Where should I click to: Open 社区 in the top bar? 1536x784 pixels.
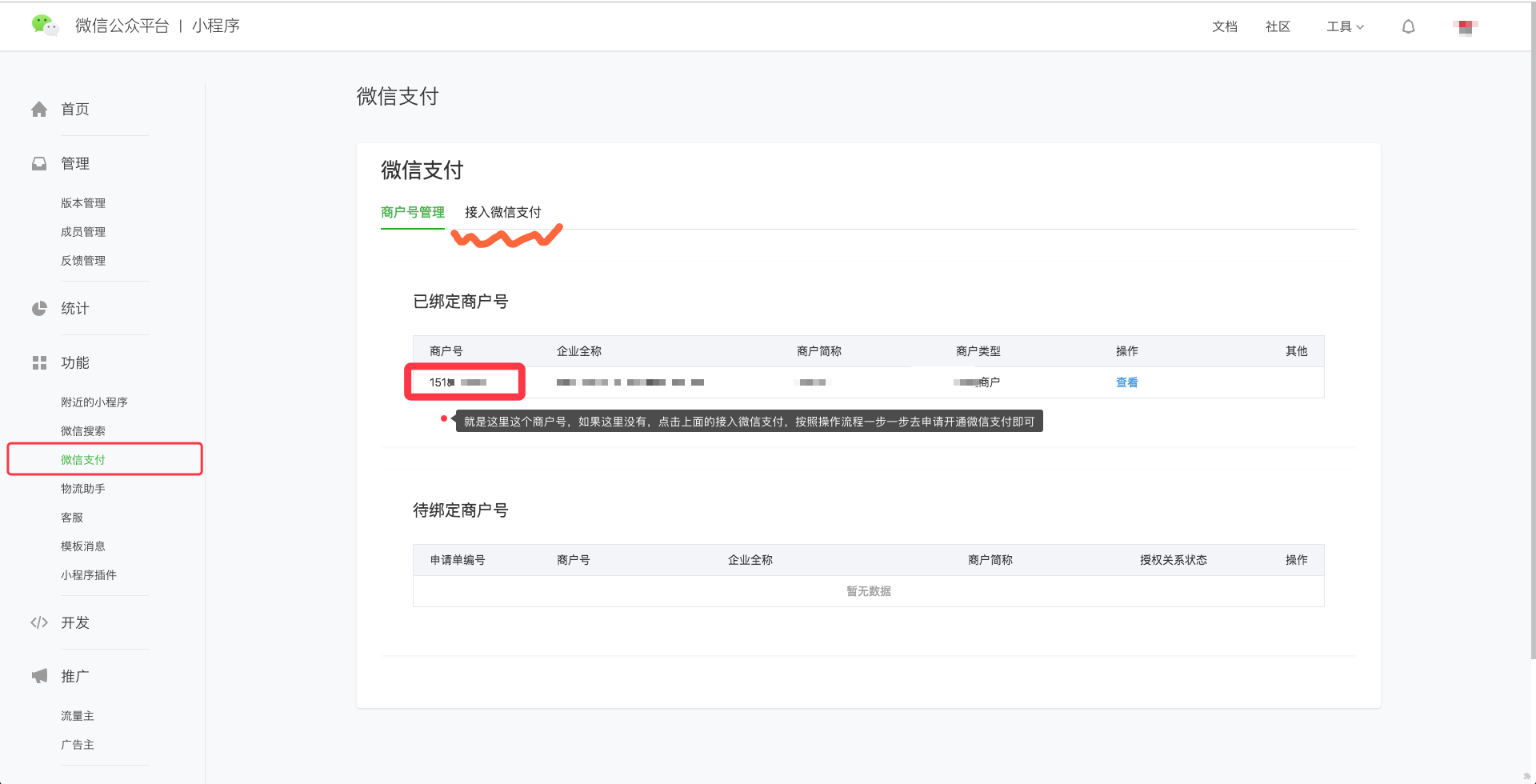coord(1278,26)
